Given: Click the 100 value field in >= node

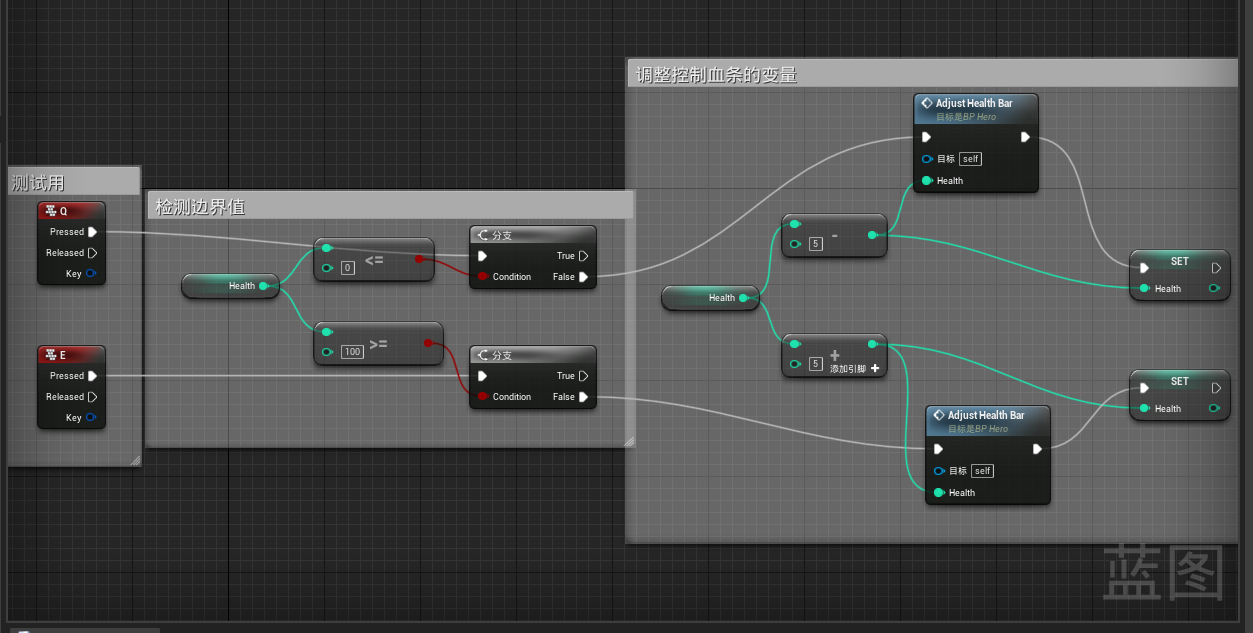Looking at the screenshot, I should click(352, 352).
